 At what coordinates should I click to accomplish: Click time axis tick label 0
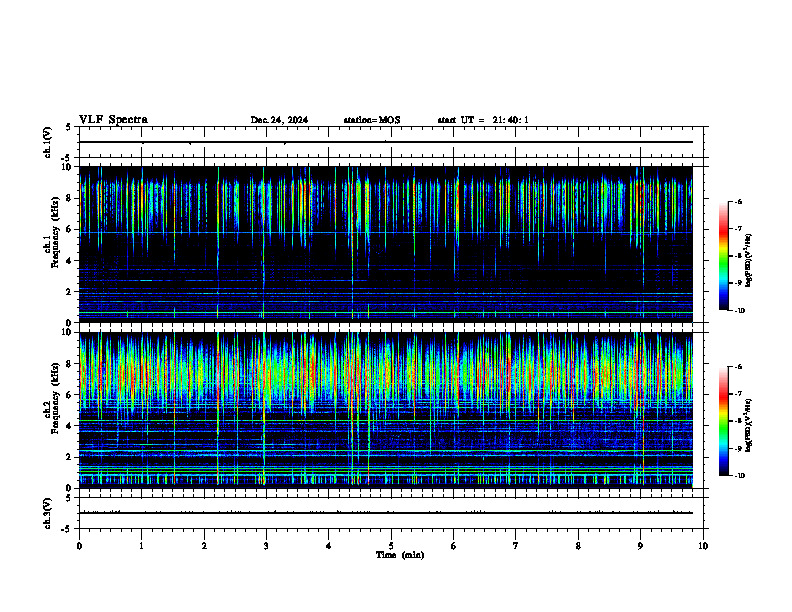[x=79, y=546]
